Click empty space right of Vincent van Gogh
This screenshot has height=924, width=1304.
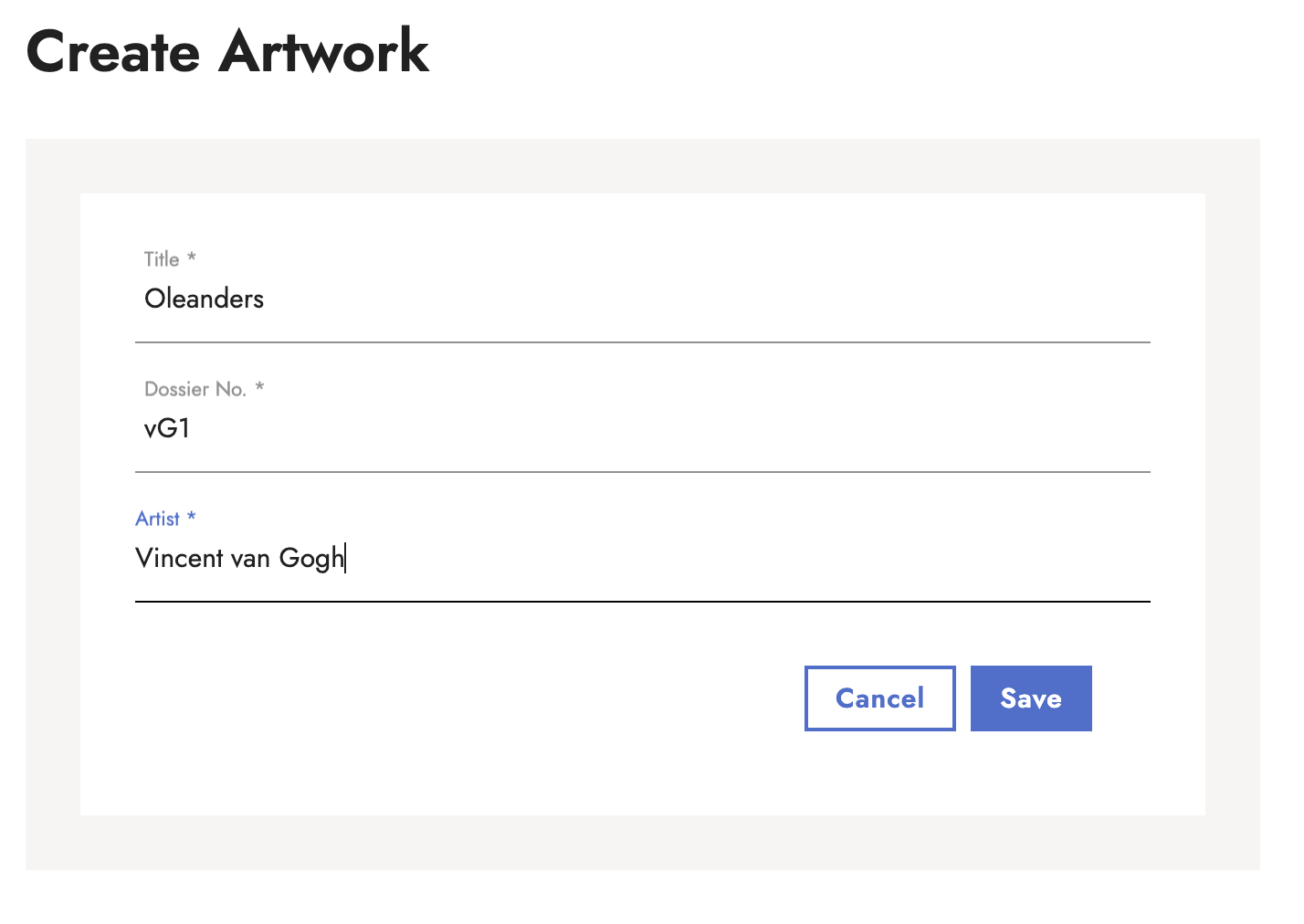coord(731,558)
